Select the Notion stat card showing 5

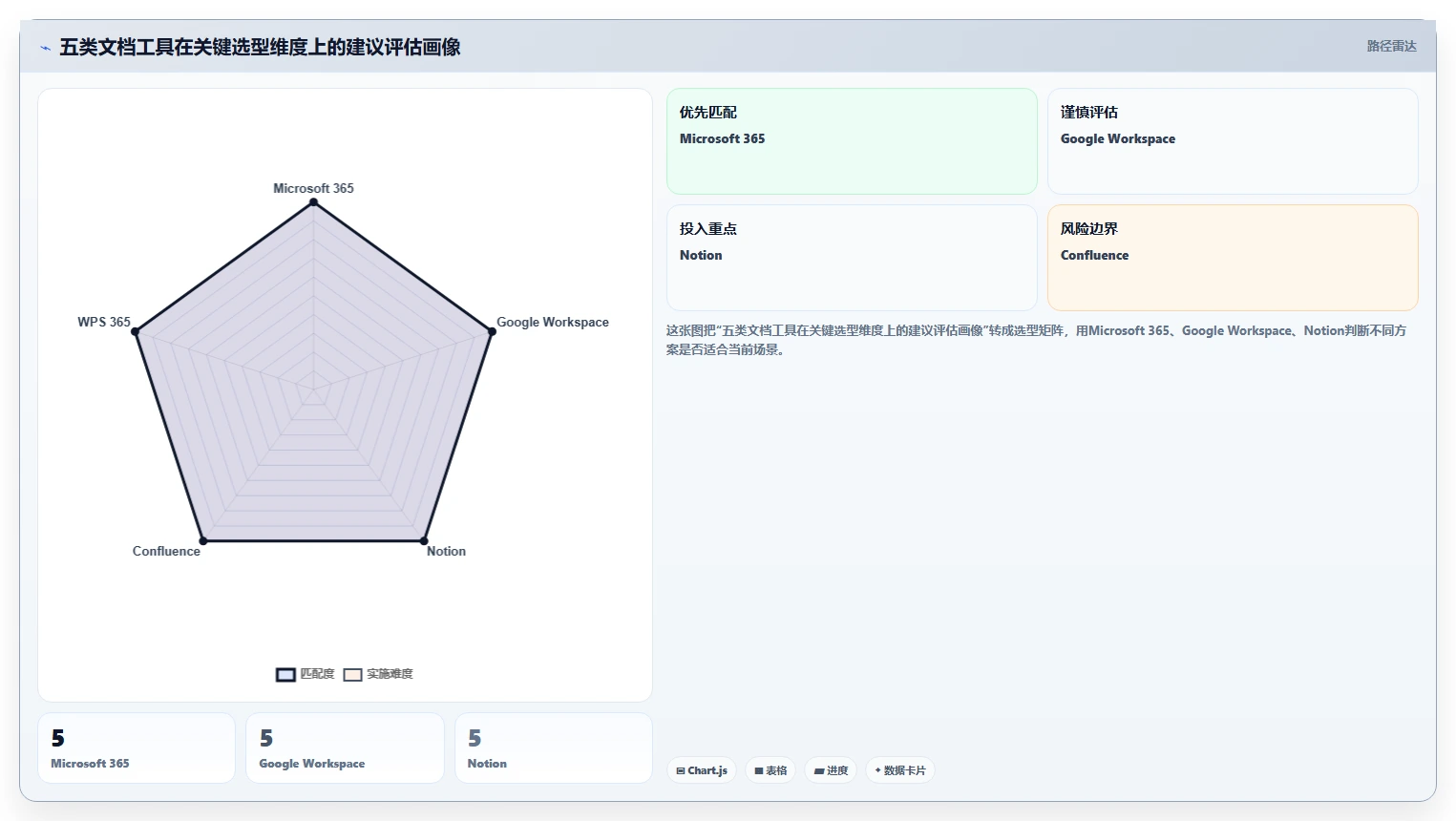tap(554, 748)
